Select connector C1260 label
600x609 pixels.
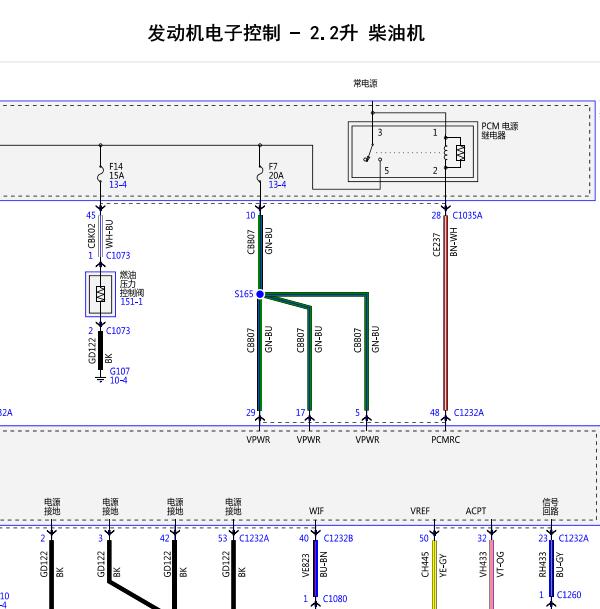point(569,595)
